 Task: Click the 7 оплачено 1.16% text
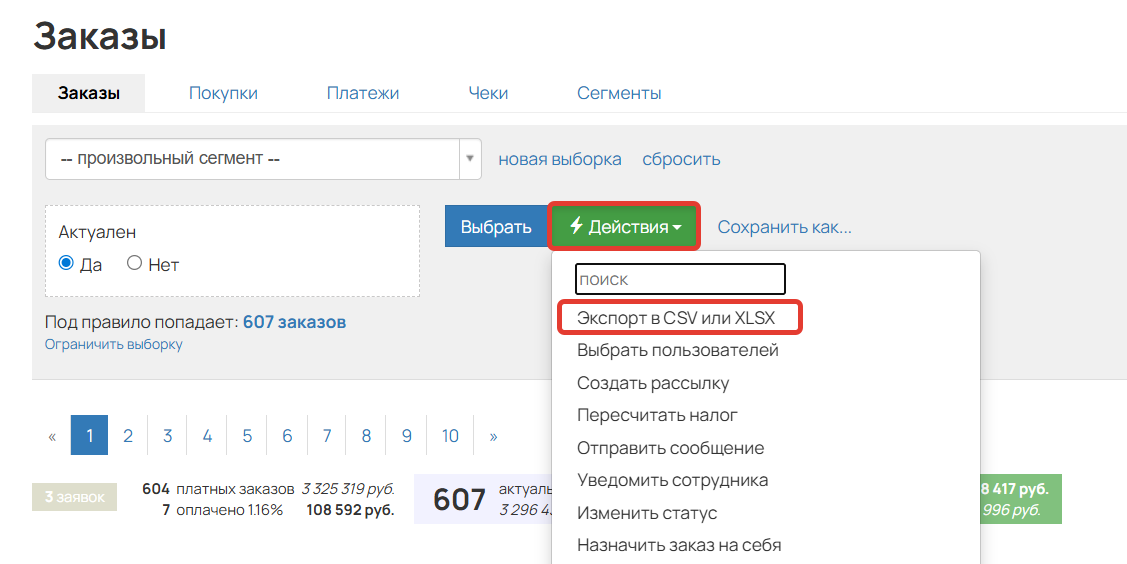click(x=223, y=511)
